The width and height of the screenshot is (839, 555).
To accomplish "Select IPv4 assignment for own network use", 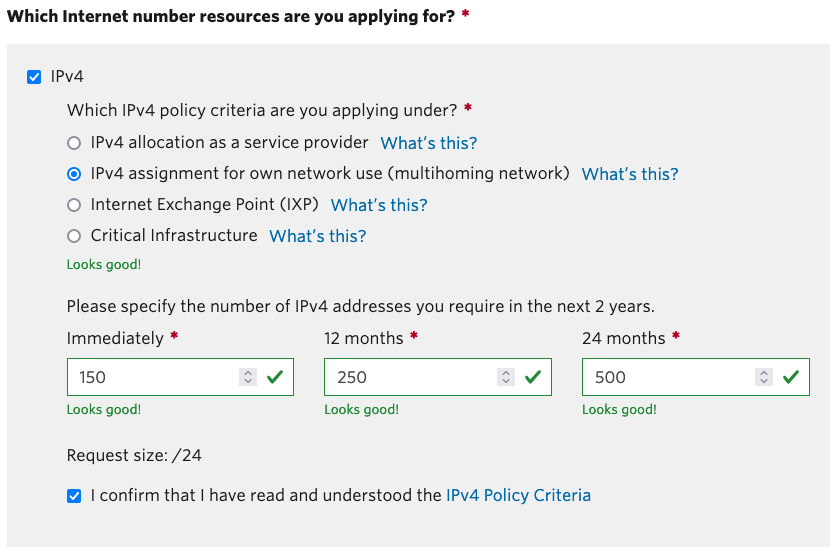I will click(x=74, y=174).
